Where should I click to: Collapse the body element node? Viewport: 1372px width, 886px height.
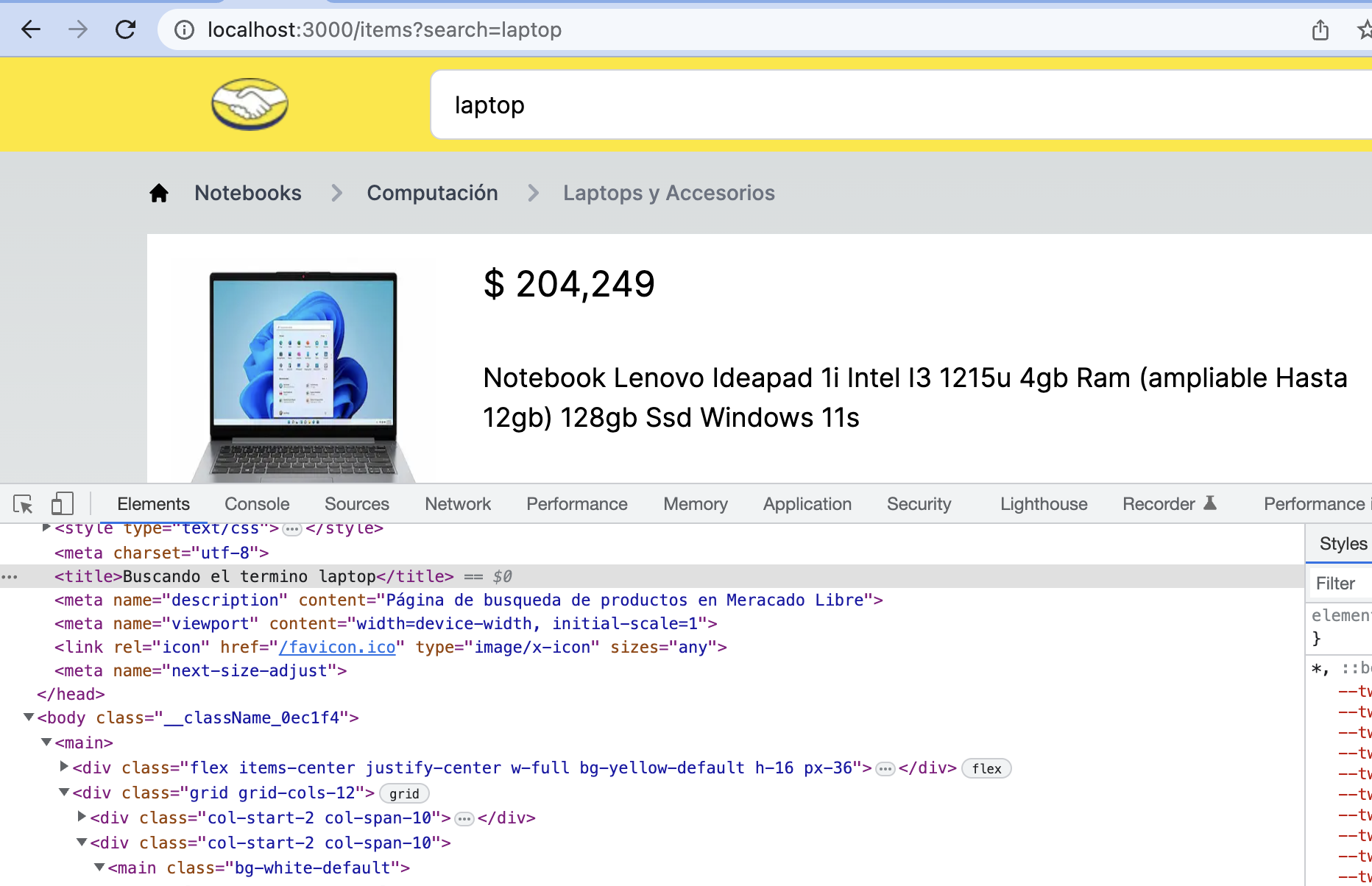(29, 717)
